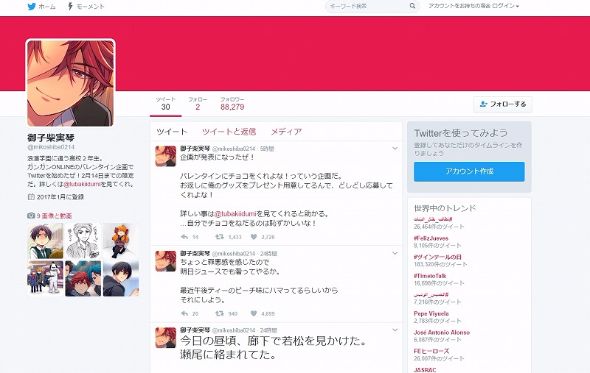Retweet the first tweet with 5,433 retweets
590x373 pixels.
click(x=219, y=237)
